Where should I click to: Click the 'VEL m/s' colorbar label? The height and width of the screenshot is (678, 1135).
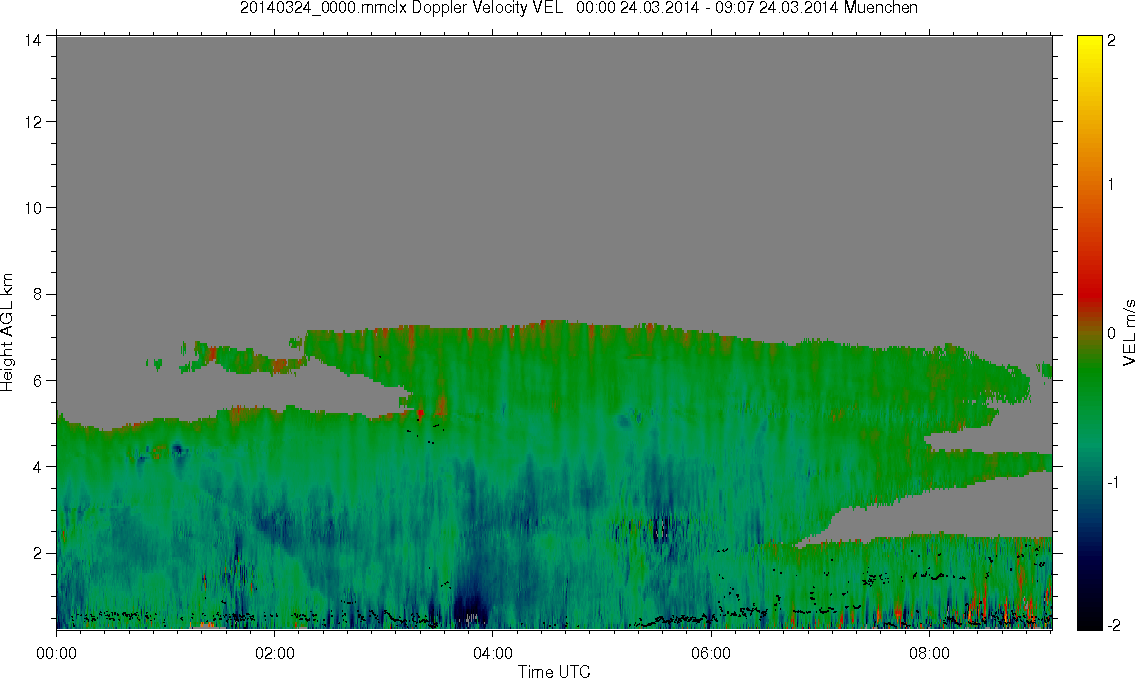(1128, 332)
